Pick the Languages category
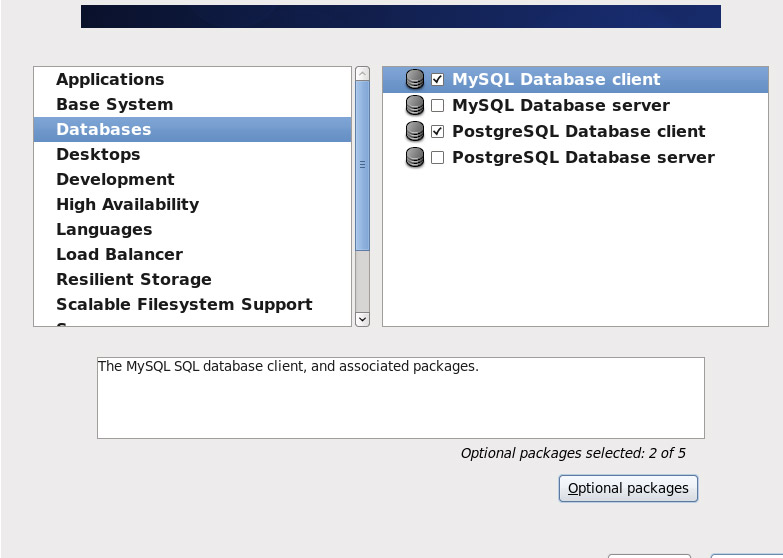The height and width of the screenshot is (558, 783). (x=193, y=229)
